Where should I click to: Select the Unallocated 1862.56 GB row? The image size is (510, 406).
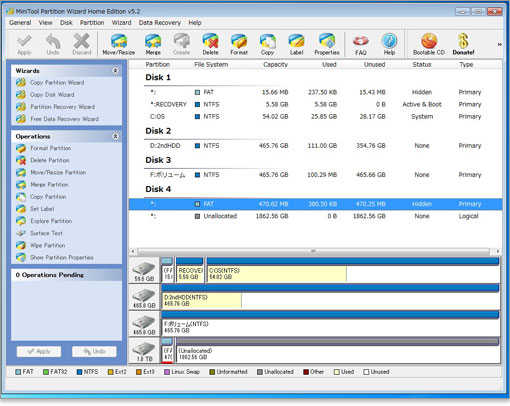(x=315, y=216)
